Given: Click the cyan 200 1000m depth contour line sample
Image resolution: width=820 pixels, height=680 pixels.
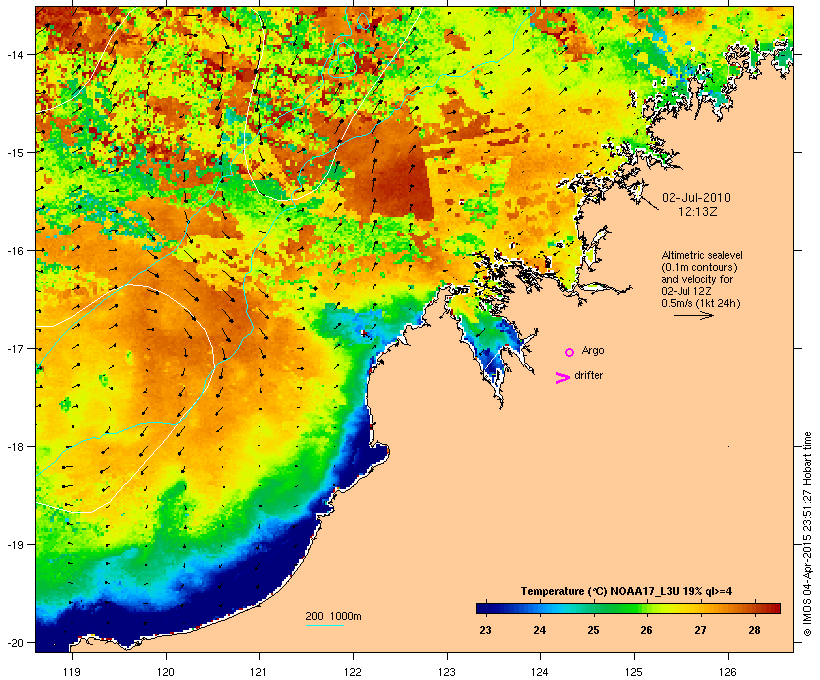Looking at the screenshot, I should click(x=325, y=625).
